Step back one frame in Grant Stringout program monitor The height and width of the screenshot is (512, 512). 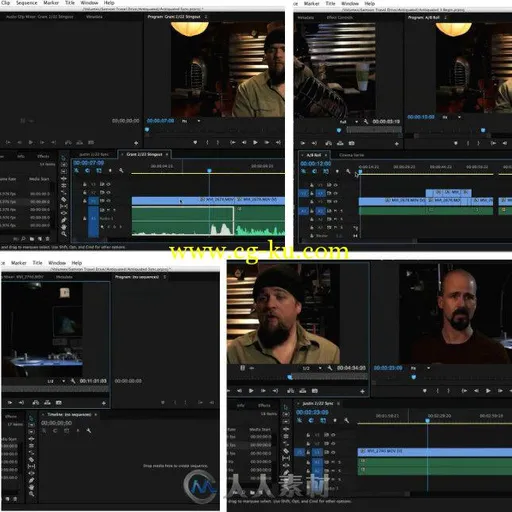[244, 143]
